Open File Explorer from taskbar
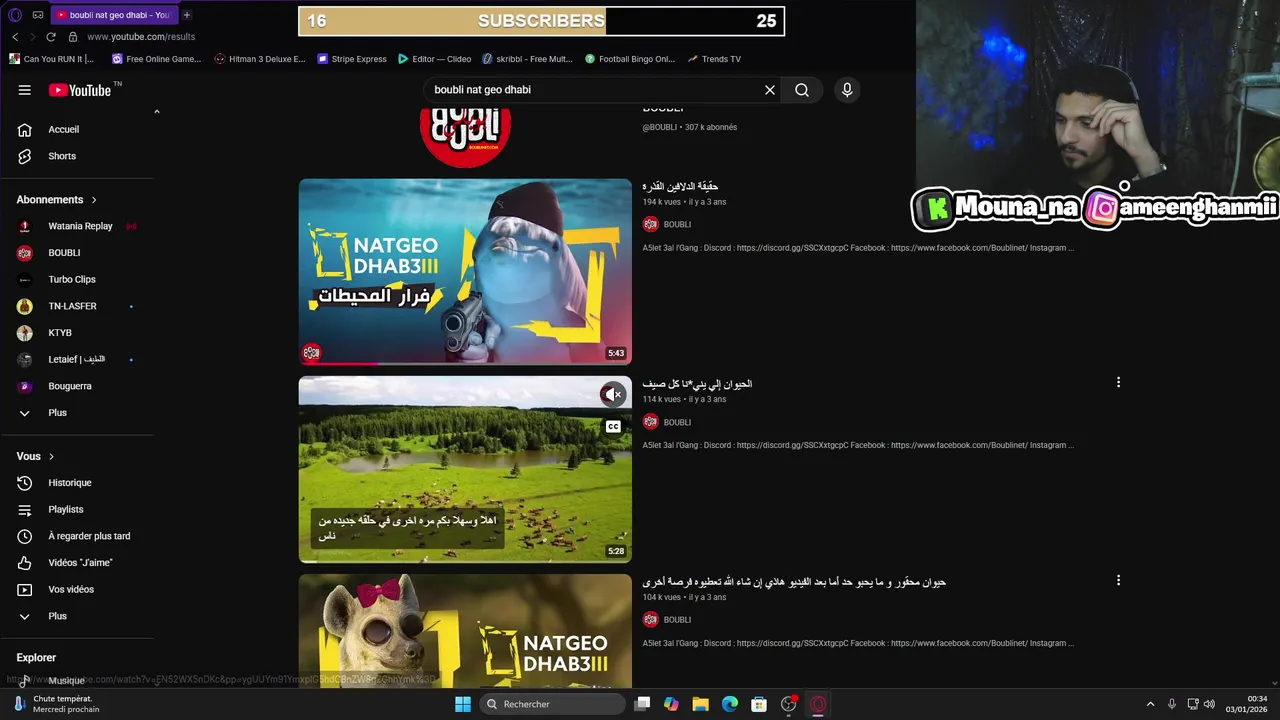 [700, 704]
